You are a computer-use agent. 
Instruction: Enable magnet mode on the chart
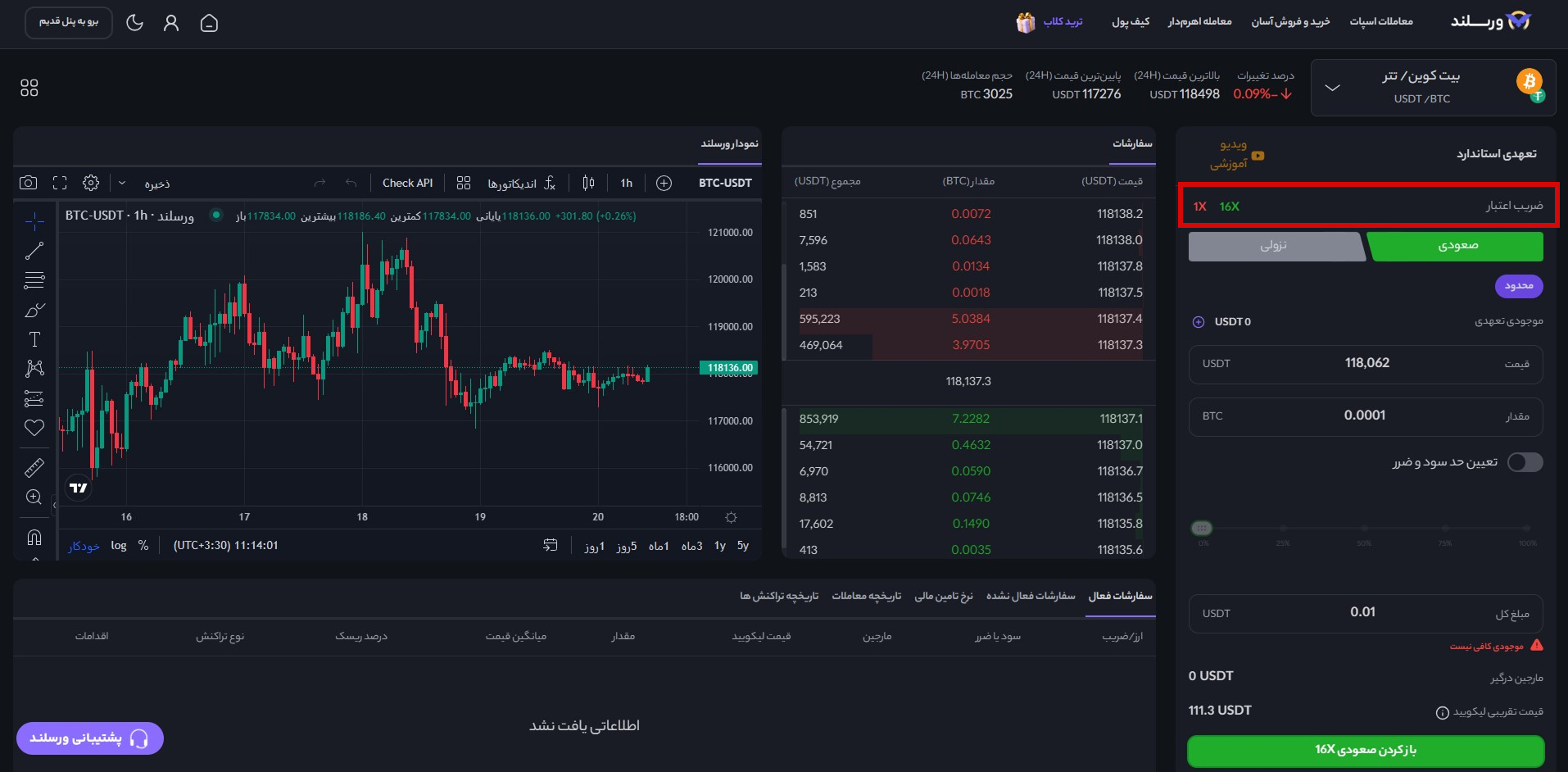[34, 537]
